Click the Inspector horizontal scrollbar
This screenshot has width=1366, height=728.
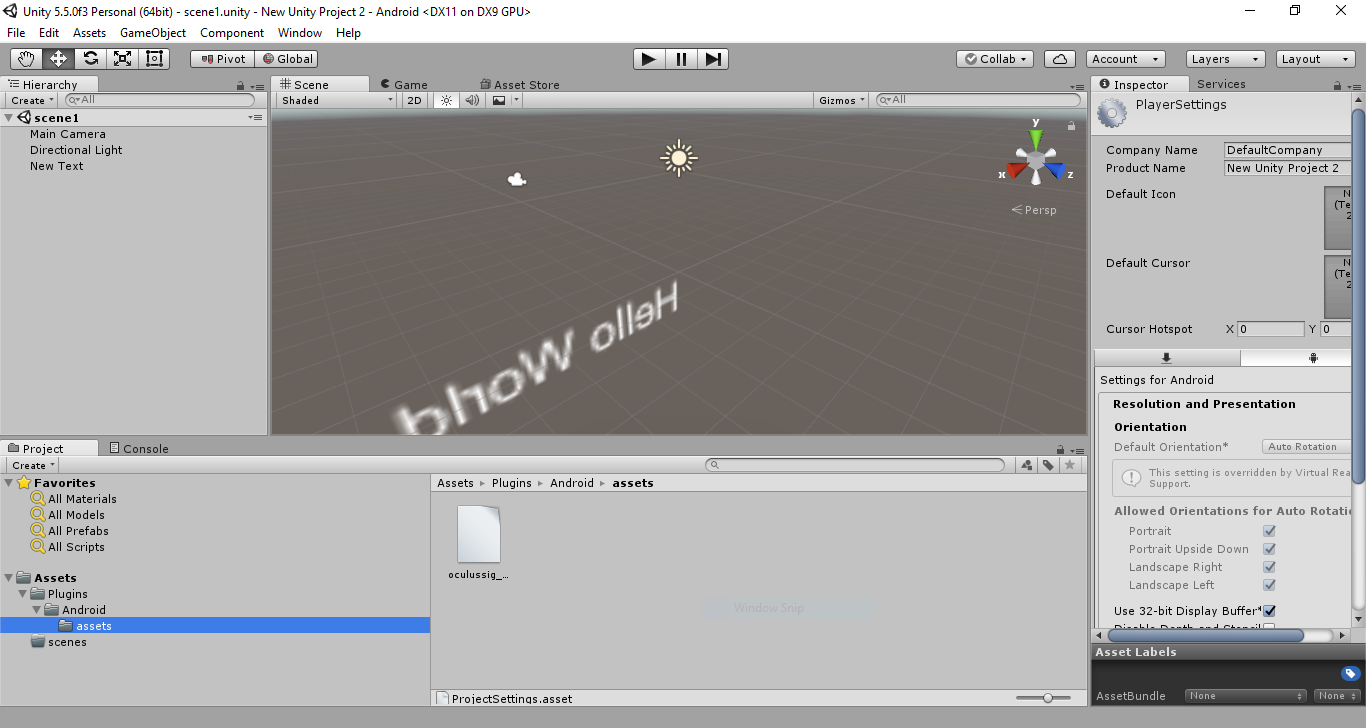(x=1205, y=635)
